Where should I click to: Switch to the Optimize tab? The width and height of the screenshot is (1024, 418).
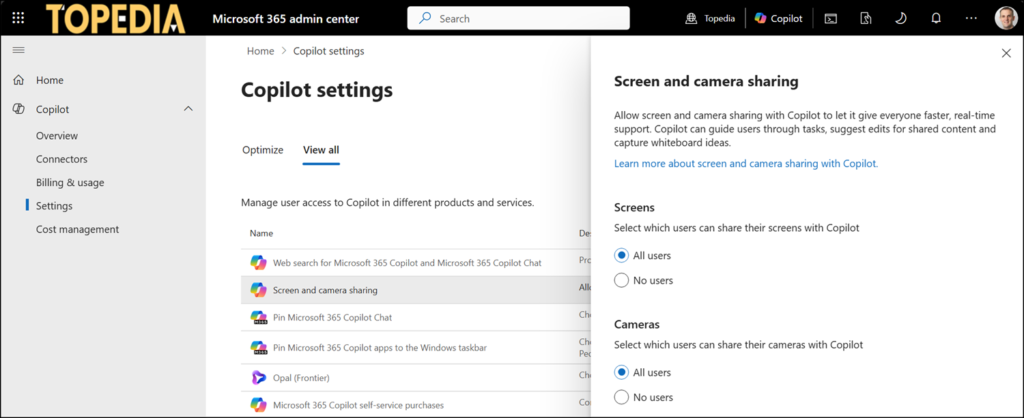coord(263,150)
